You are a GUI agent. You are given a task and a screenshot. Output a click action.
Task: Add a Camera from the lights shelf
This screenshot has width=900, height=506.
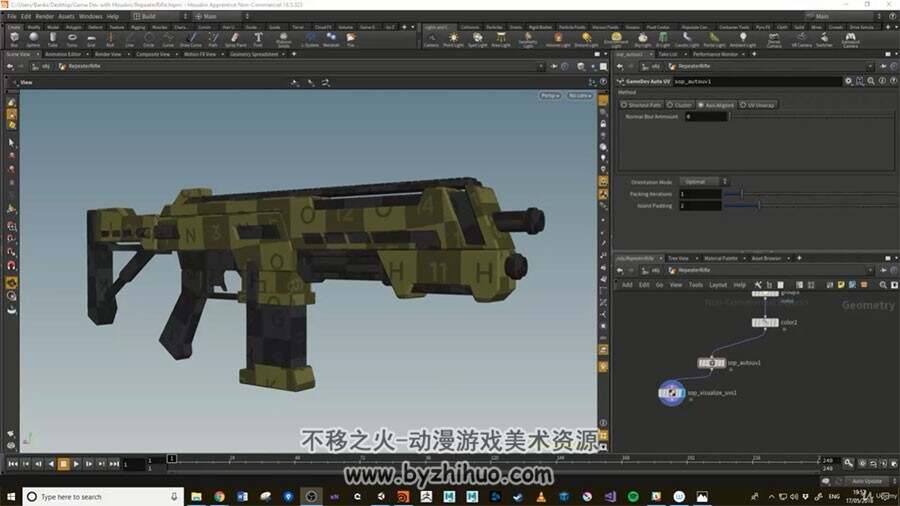[x=431, y=39]
